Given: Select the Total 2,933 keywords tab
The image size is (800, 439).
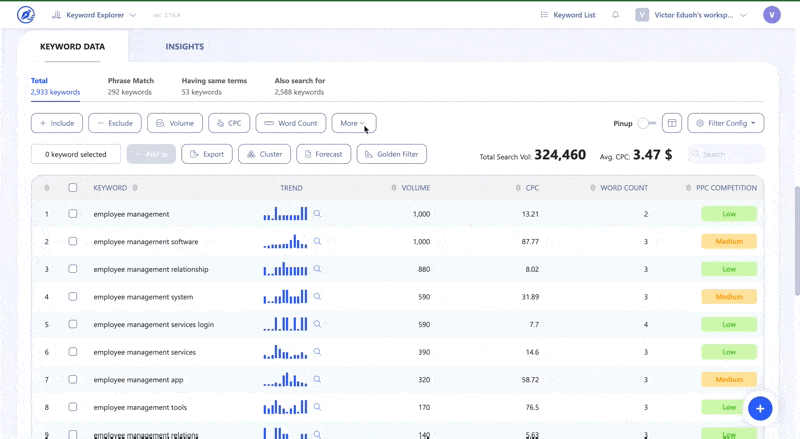Looking at the screenshot, I should tap(55, 86).
